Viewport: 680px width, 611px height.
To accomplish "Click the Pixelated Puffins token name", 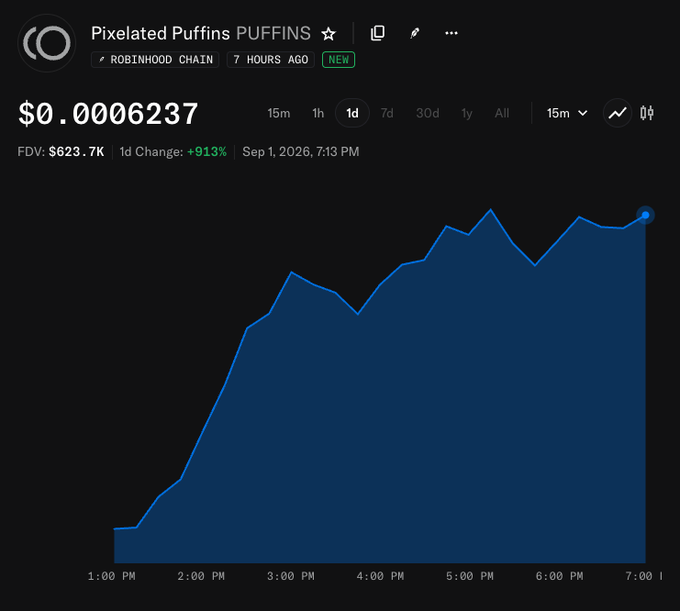I will coord(160,33).
